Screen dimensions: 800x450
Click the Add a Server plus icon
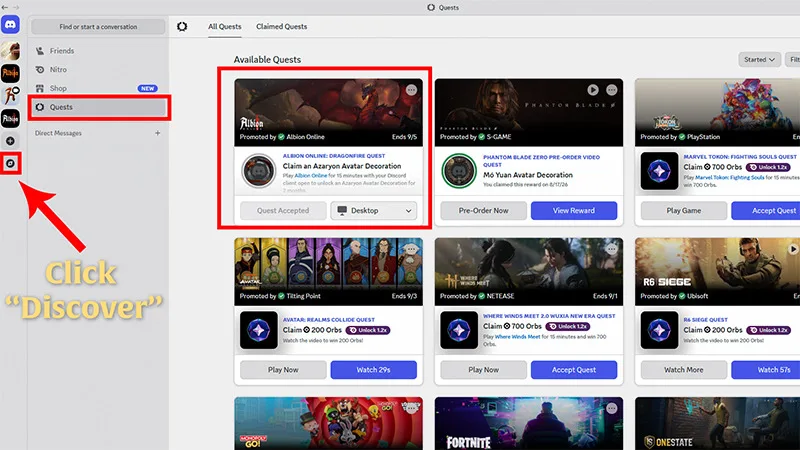click(x=10, y=141)
